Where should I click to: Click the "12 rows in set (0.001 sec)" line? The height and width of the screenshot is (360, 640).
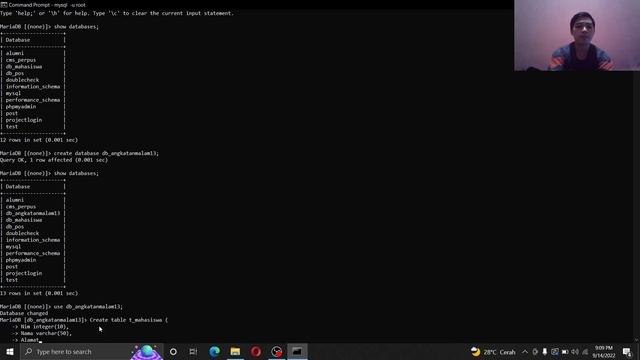click(39, 140)
